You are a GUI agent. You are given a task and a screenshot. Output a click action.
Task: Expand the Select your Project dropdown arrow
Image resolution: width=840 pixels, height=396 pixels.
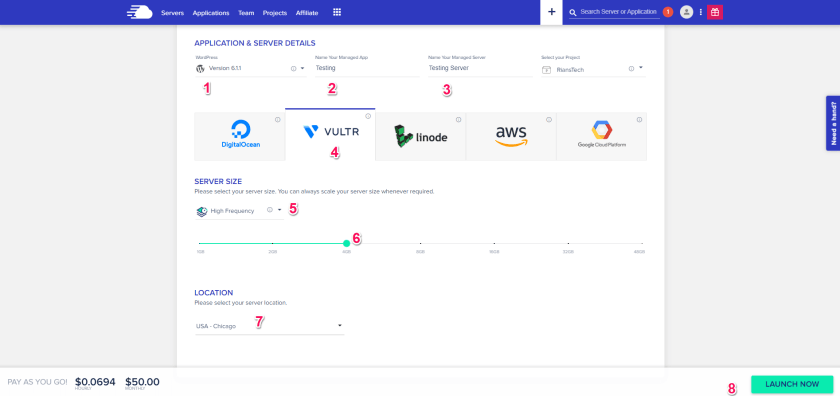[x=641, y=68]
